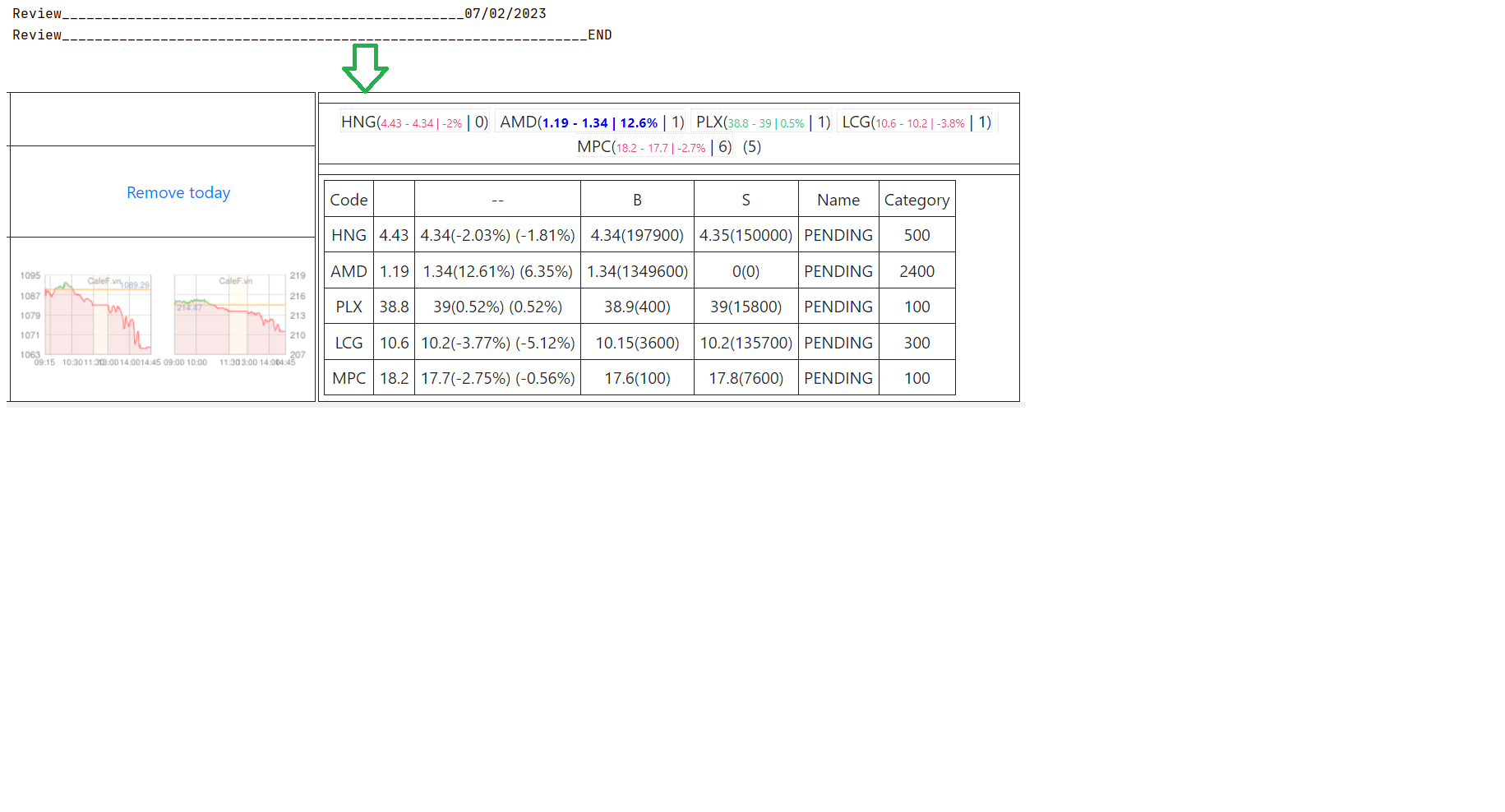Select the PLX cell in table
Image resolution: width=1505 pixels, height=812 pixels.
[349, 307]
